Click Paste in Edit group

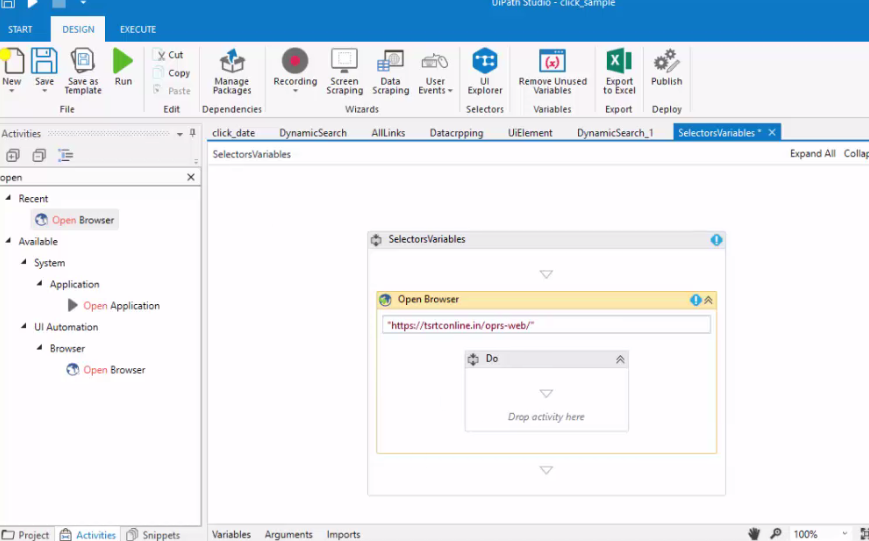point(171,91)
